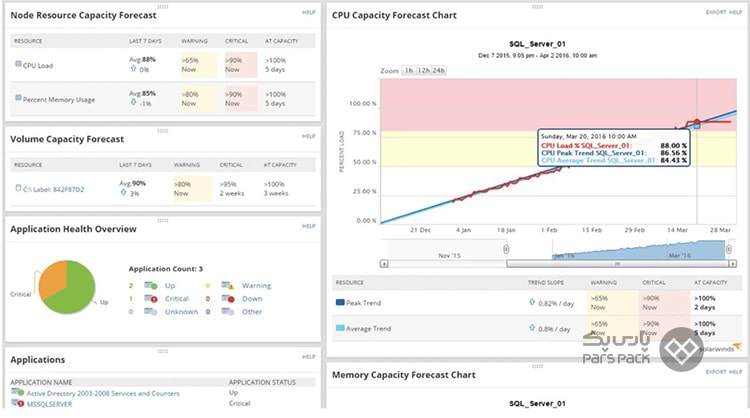Image resolution: width=750 pixels, height=418 pixels.
Task: Click the navigator scrollbar right arrow
Action: pos(732,264)
